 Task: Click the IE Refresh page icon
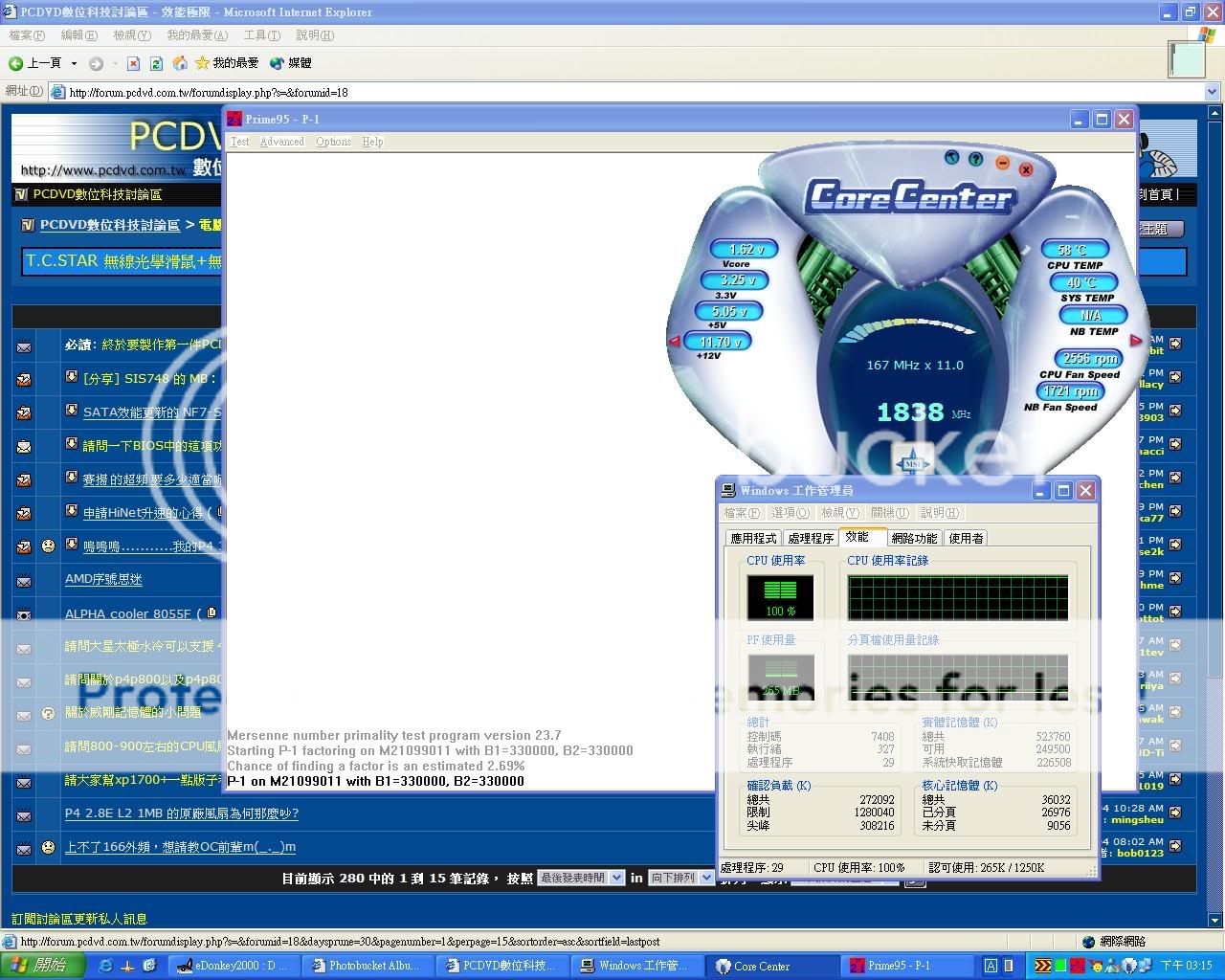coord(156,63)
